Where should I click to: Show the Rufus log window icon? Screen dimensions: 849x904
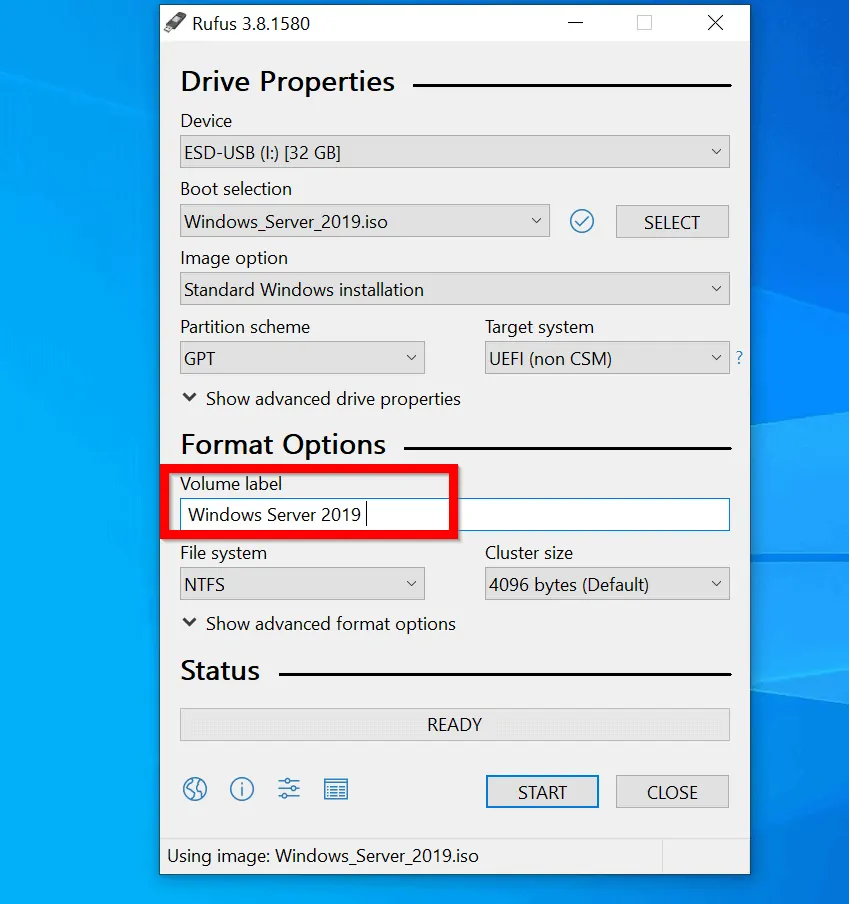tap(336, 789)
